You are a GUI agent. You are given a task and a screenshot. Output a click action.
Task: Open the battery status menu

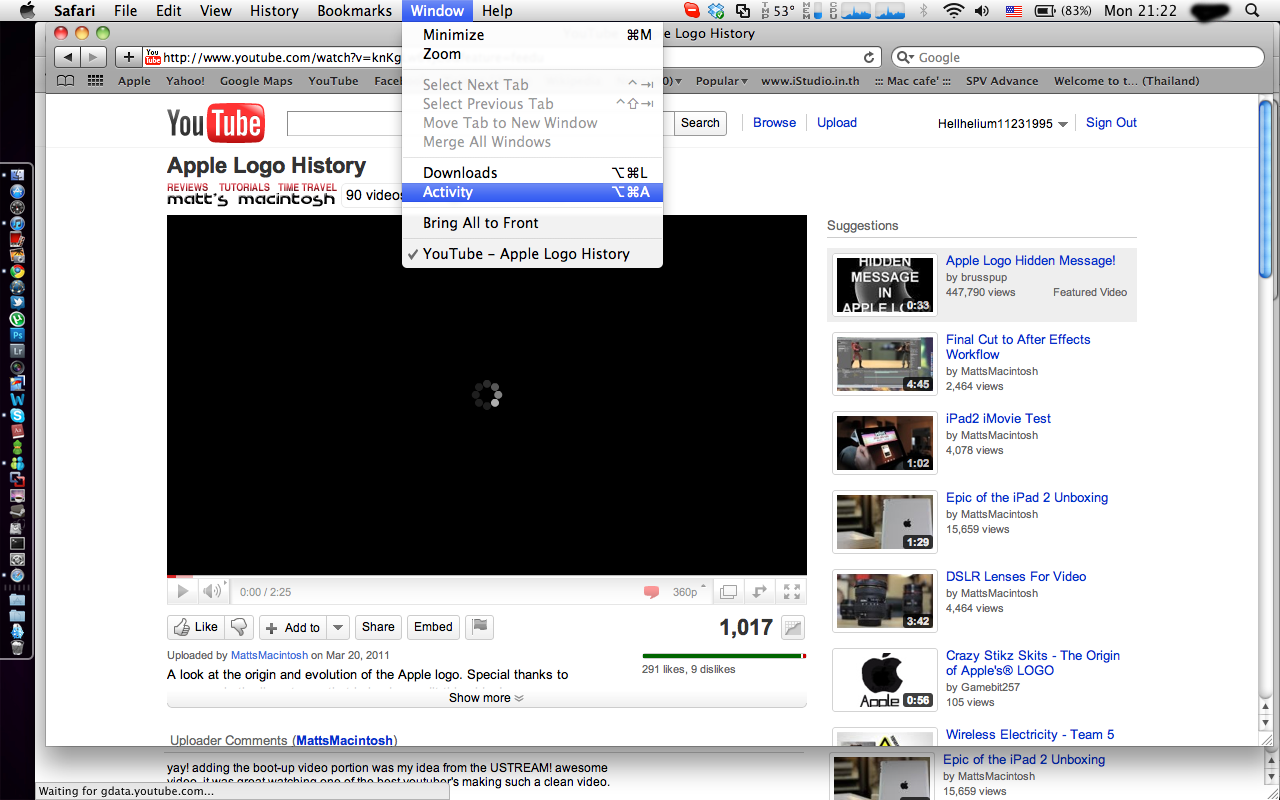point(1062,11)
